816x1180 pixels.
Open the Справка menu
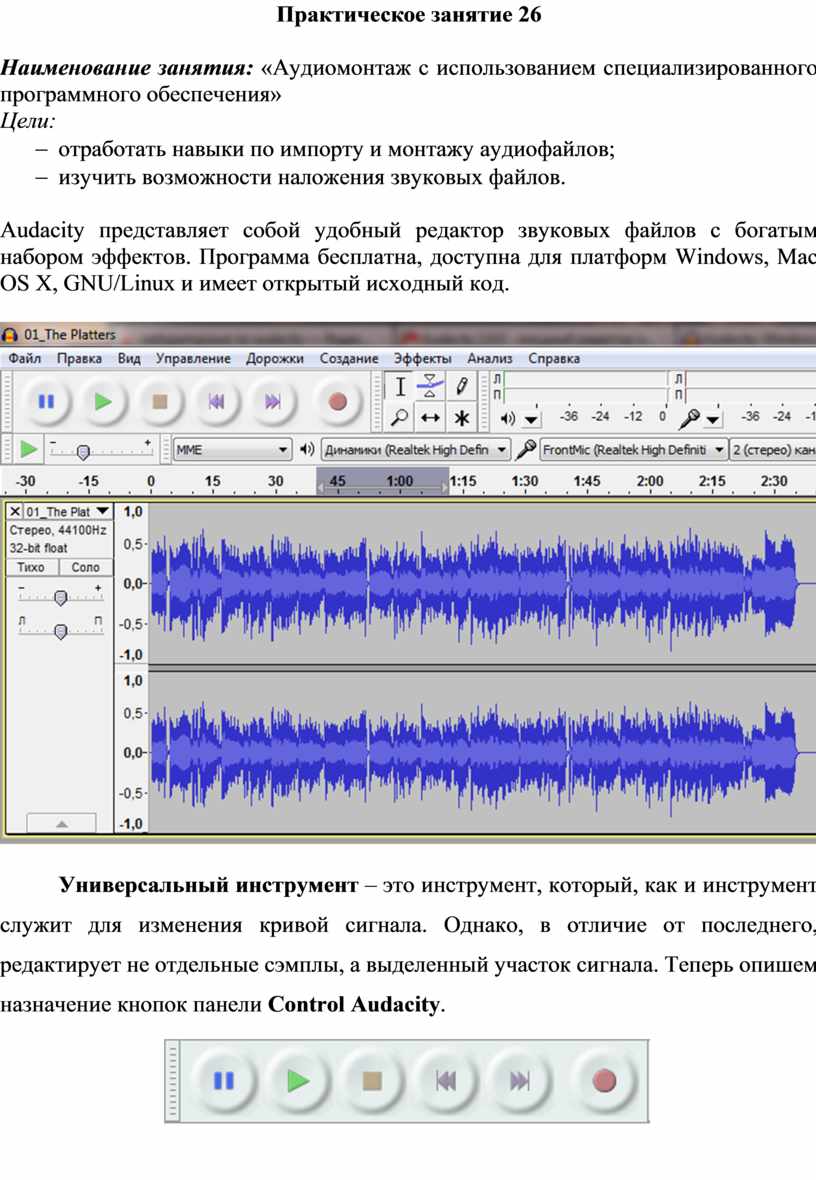(x=553, y=358)
